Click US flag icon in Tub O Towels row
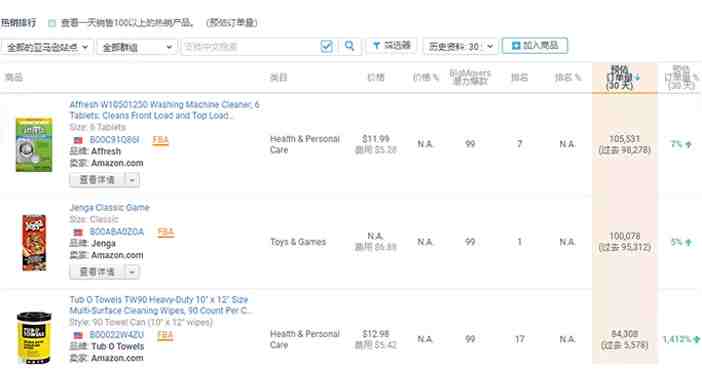Screen dimensions: 702x382 click(78, 335)
